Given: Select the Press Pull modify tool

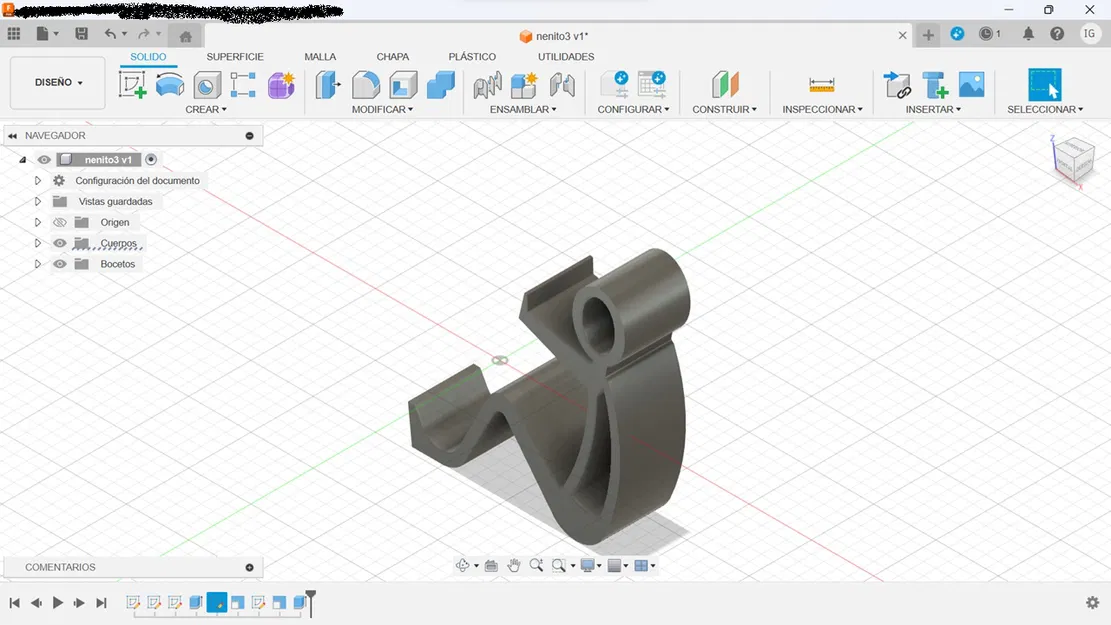Looking at the screenshot, I should [x=326, y=85].
